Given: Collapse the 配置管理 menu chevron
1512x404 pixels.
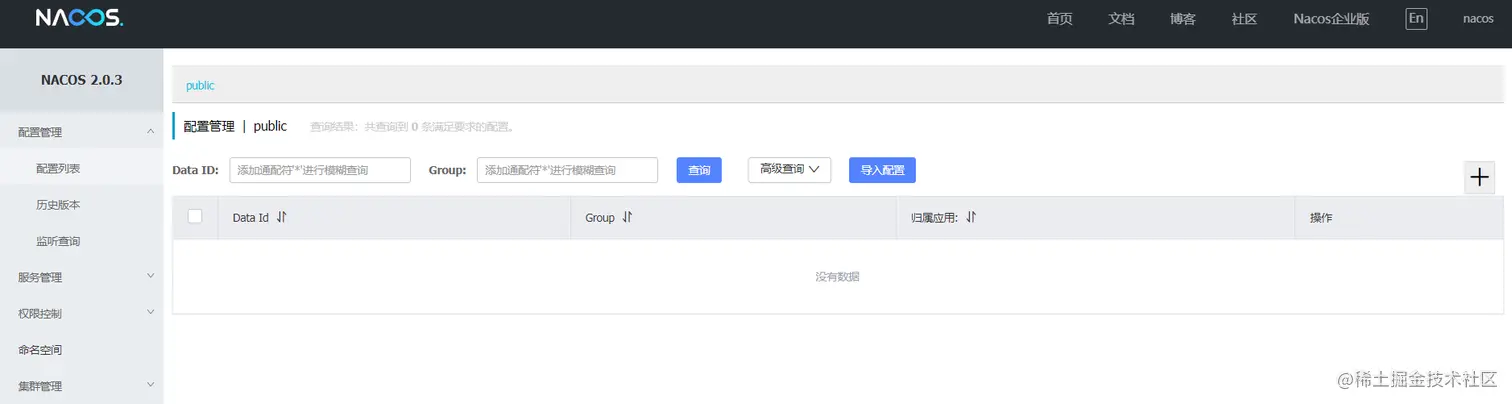Looking at the screenshot, I should click(x=150, y=131).
